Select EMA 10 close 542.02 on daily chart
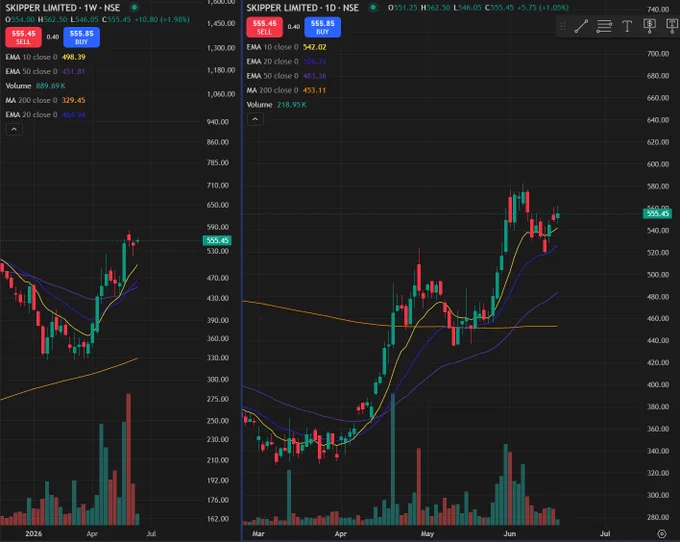The width and height of the screenshot is (680, 542). point(286,47)
